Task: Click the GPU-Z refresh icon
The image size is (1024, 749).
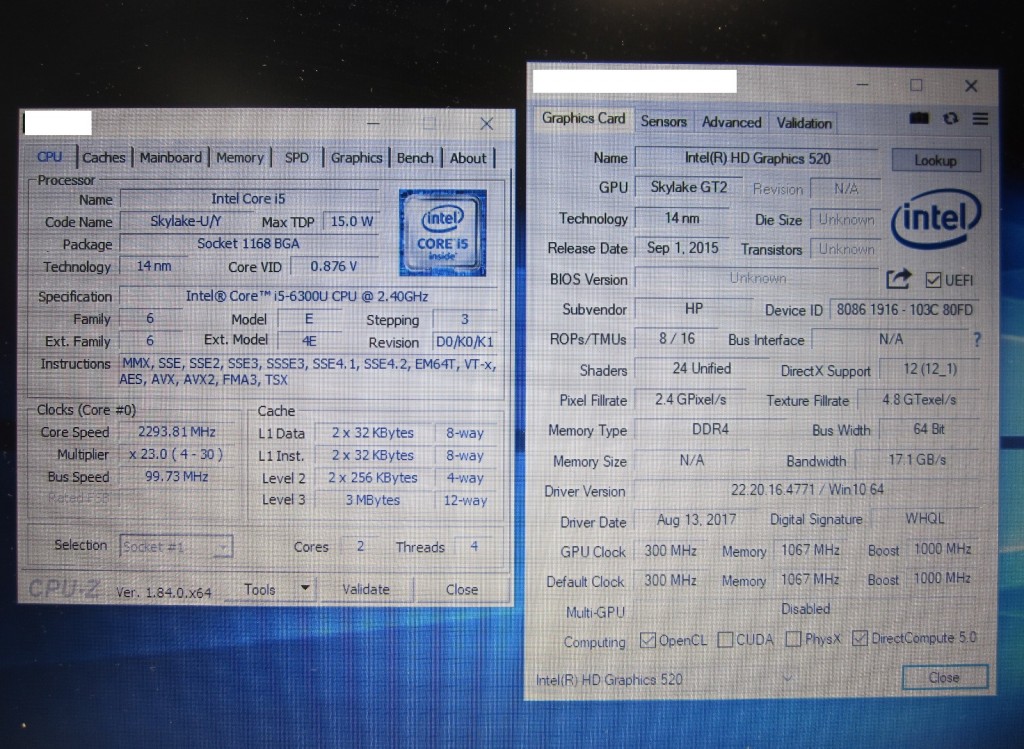Action: [950, 118]
